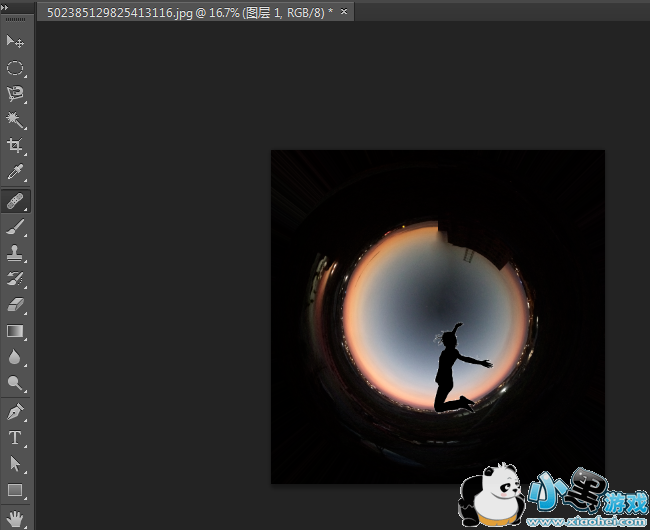Close the 502385129825413116.jpg document tab

pyautogui.click(x=344, y=12)
